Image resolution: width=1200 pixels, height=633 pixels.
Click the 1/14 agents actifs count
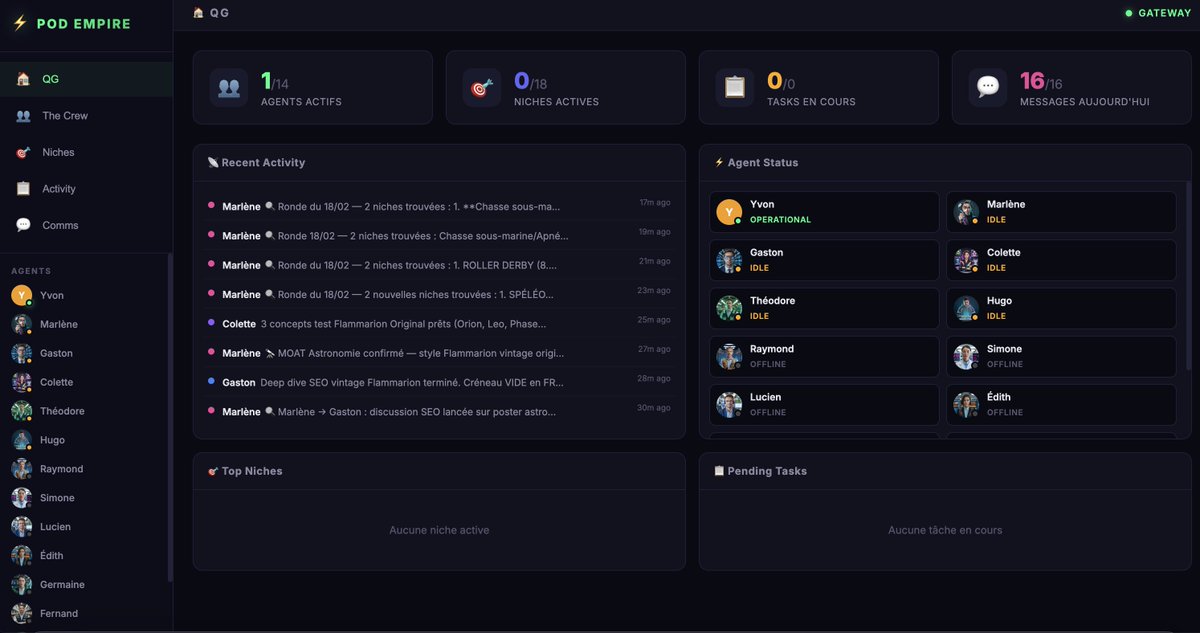[275, 81]
